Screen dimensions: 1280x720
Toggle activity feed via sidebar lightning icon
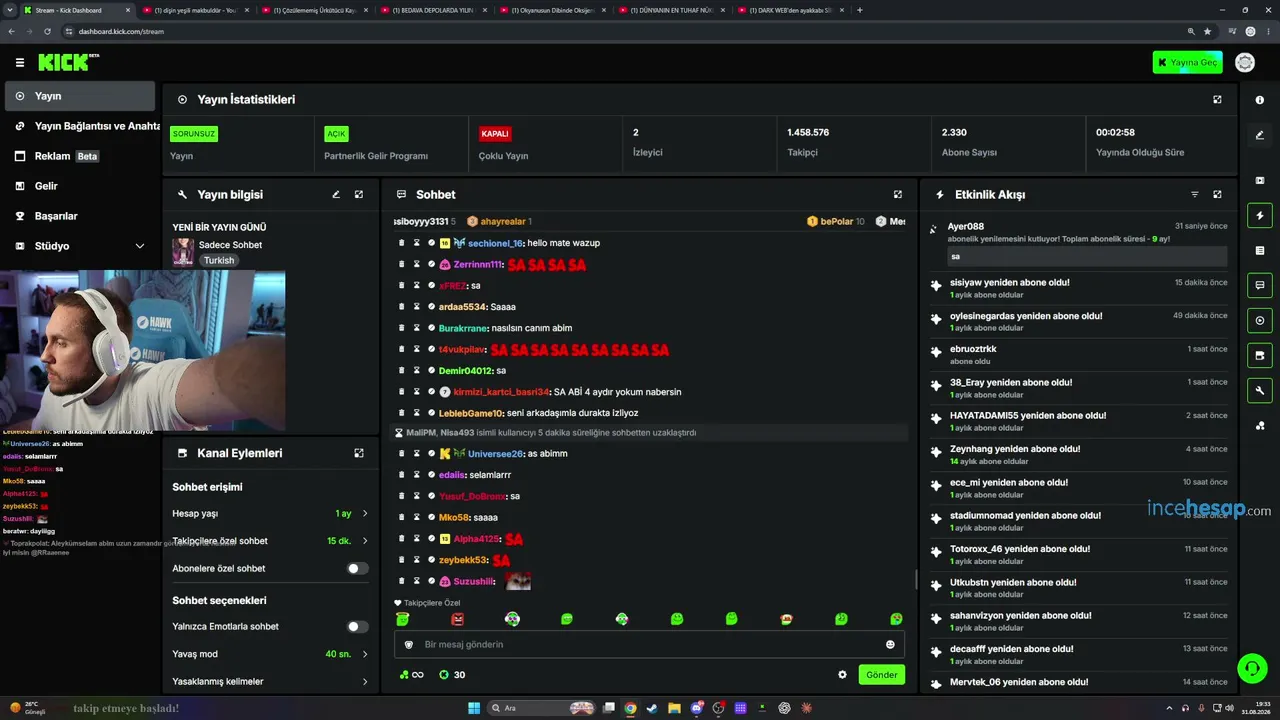click(x=1260, y=215)
